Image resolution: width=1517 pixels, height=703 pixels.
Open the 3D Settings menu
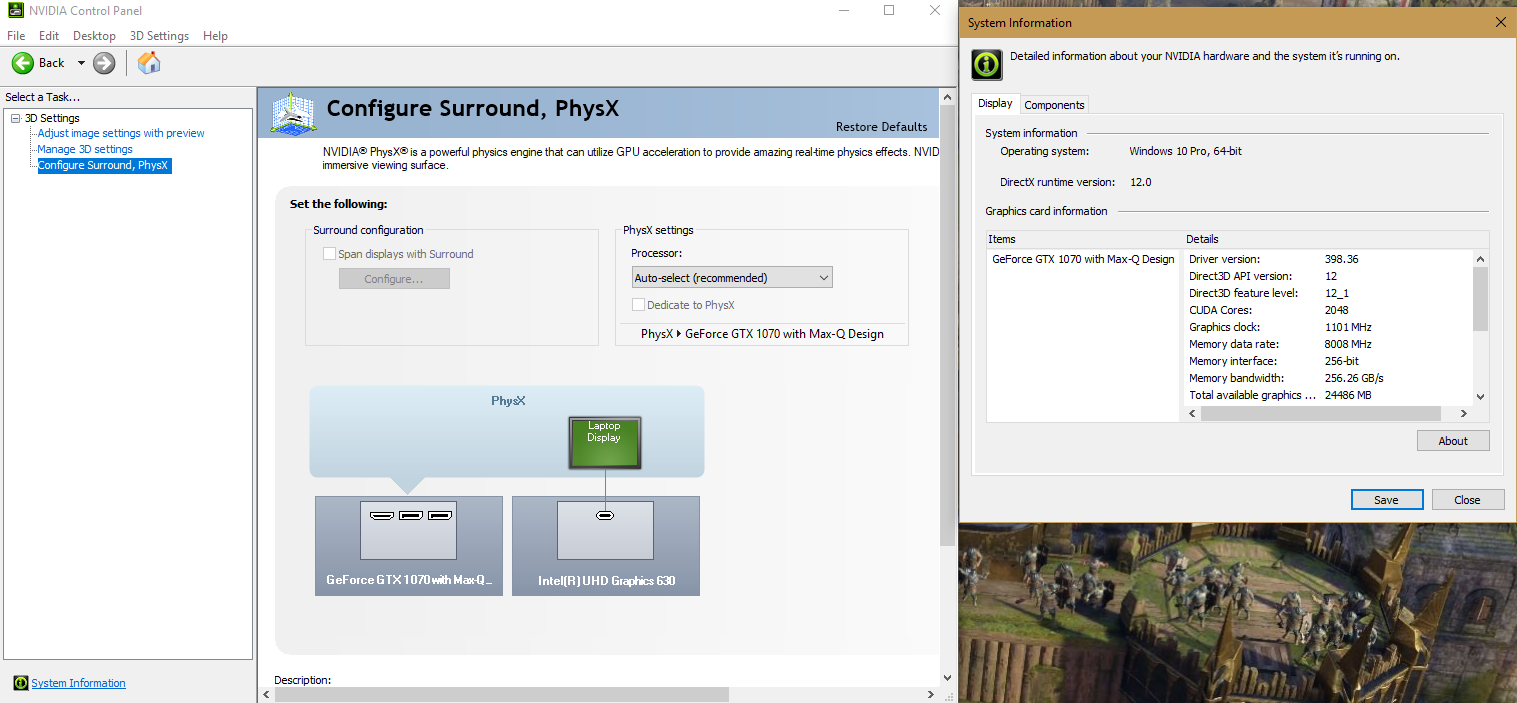point(159,36)
